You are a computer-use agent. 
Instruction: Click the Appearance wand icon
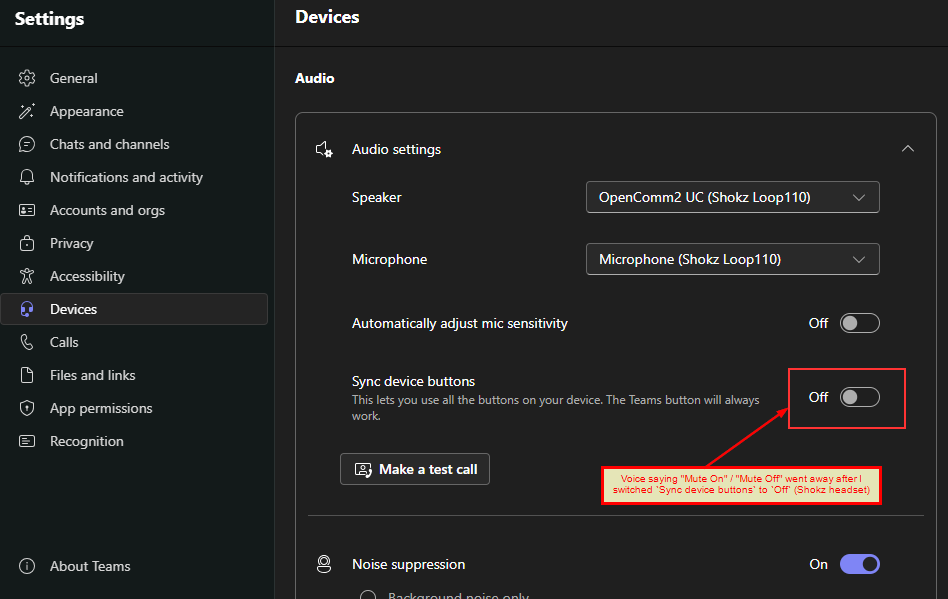point(27,111)
